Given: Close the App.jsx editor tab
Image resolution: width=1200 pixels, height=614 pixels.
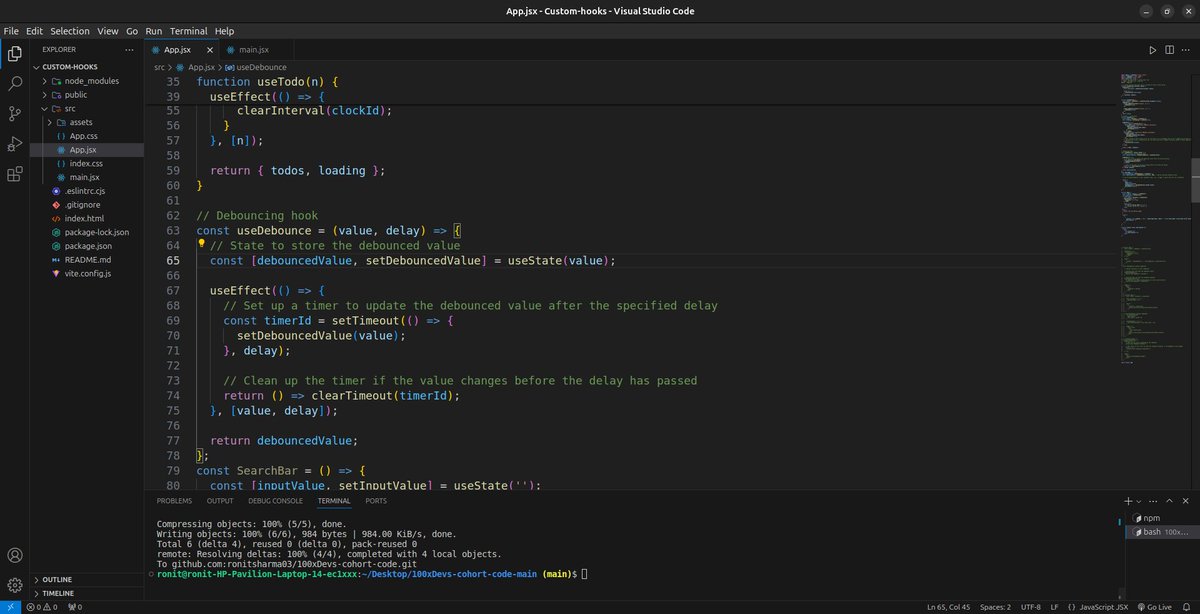Looking at the screenshot, I should point(210,49).
